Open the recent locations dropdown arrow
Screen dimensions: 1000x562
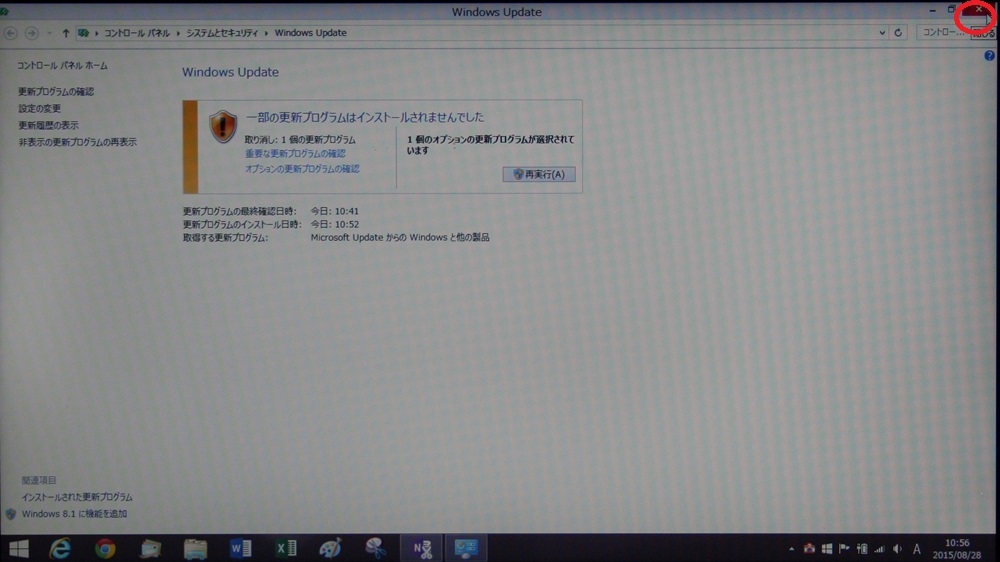click(49, 33)
